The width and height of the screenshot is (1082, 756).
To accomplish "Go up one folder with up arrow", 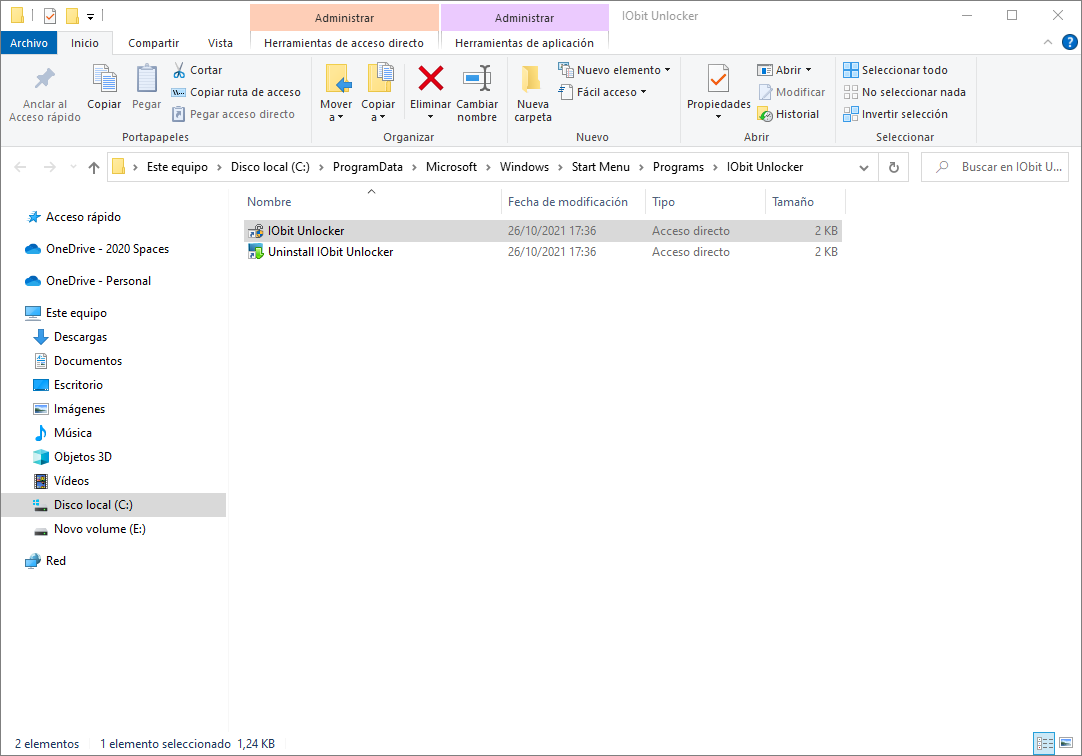I will pos(94,167).
